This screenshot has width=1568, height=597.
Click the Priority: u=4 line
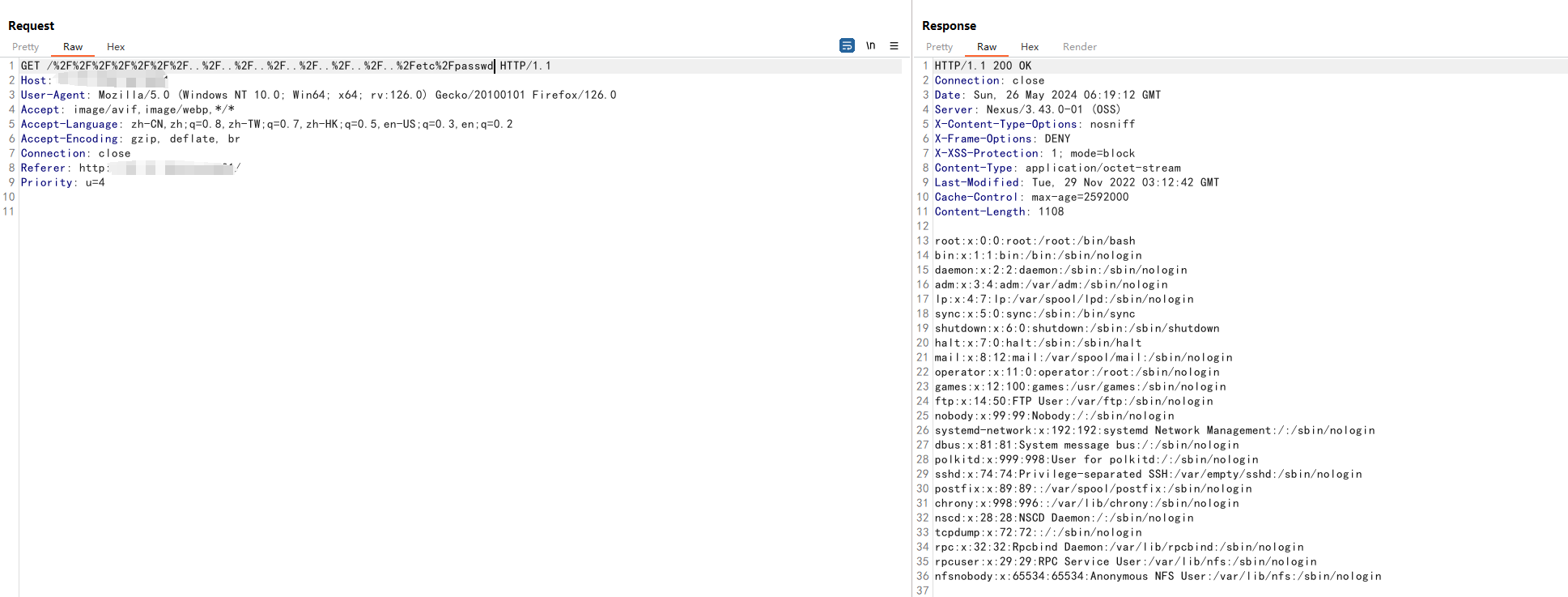(x=62, y=182)
